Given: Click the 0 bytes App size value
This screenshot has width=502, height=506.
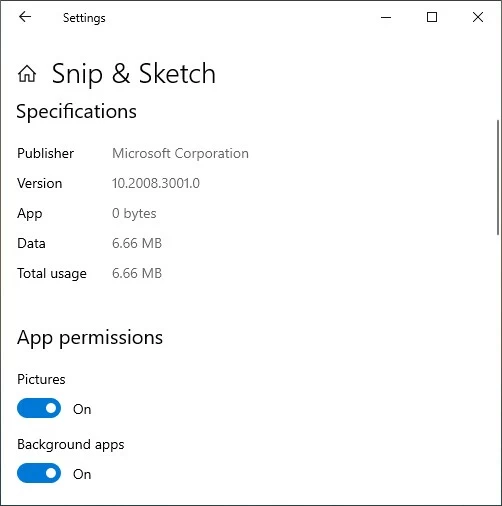Looking at the screenshot, I should 134,213.
